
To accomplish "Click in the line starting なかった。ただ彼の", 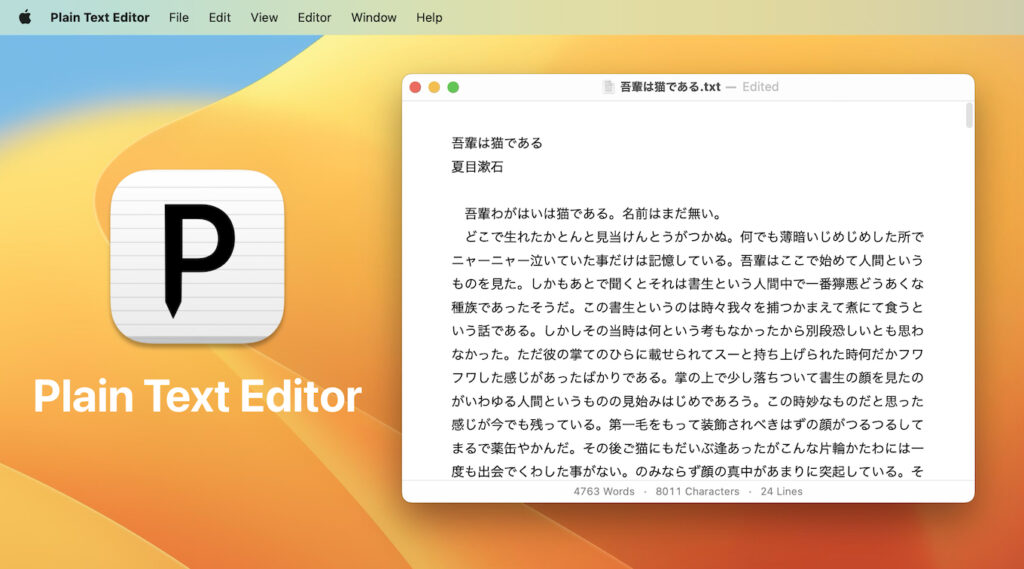I will point(688,354).
